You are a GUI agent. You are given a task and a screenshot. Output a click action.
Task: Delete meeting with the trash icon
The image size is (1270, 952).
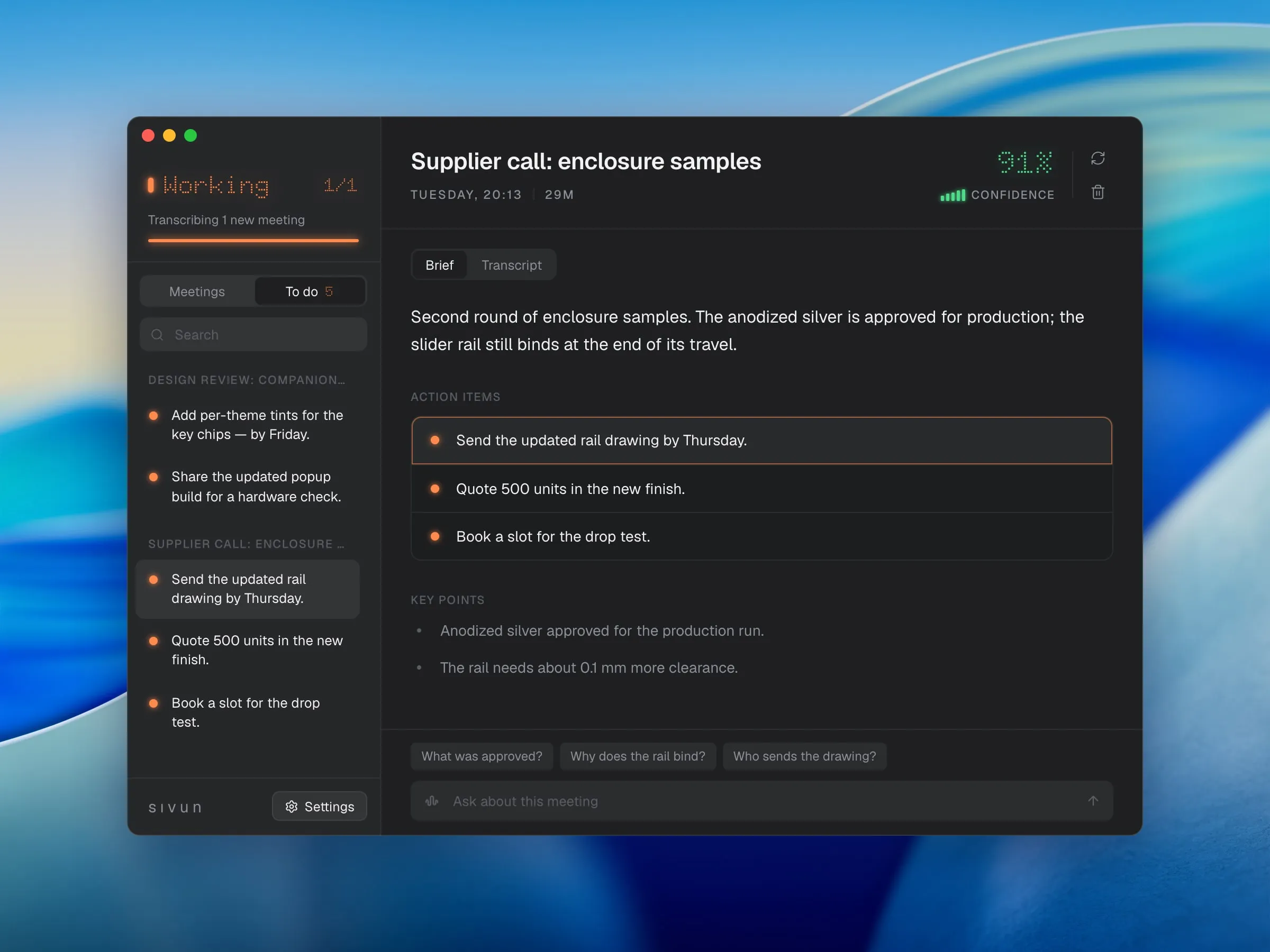point(1097,192)
